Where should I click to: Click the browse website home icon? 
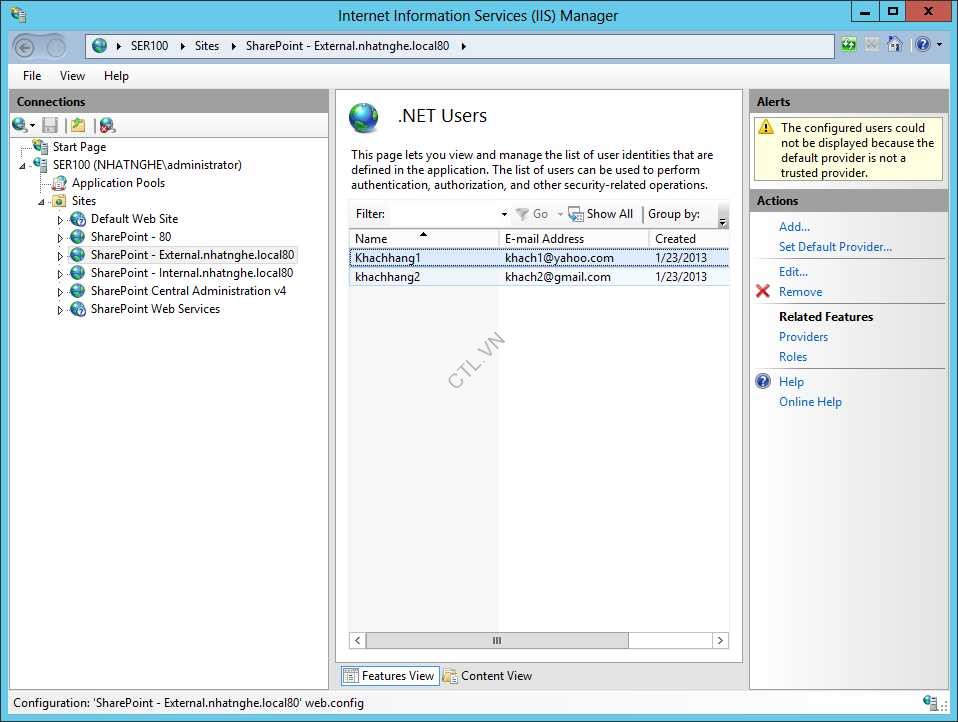[894, 45]
